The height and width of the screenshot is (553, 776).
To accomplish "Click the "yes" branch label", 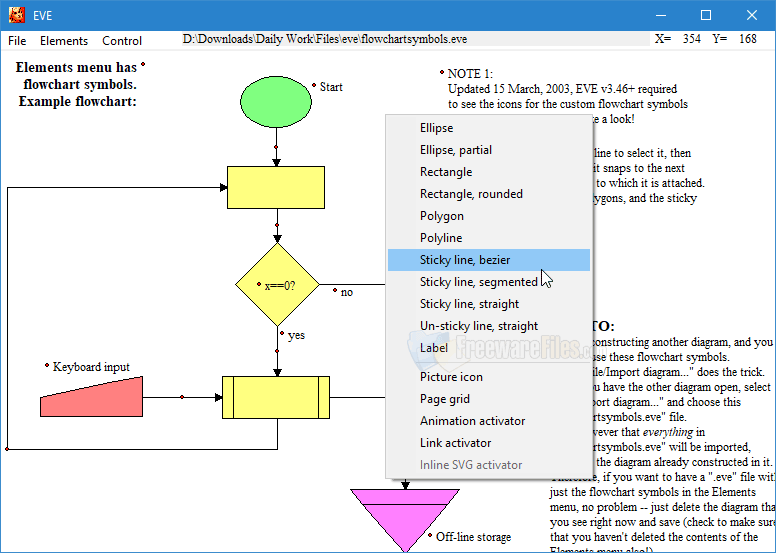I will point(296,335).
